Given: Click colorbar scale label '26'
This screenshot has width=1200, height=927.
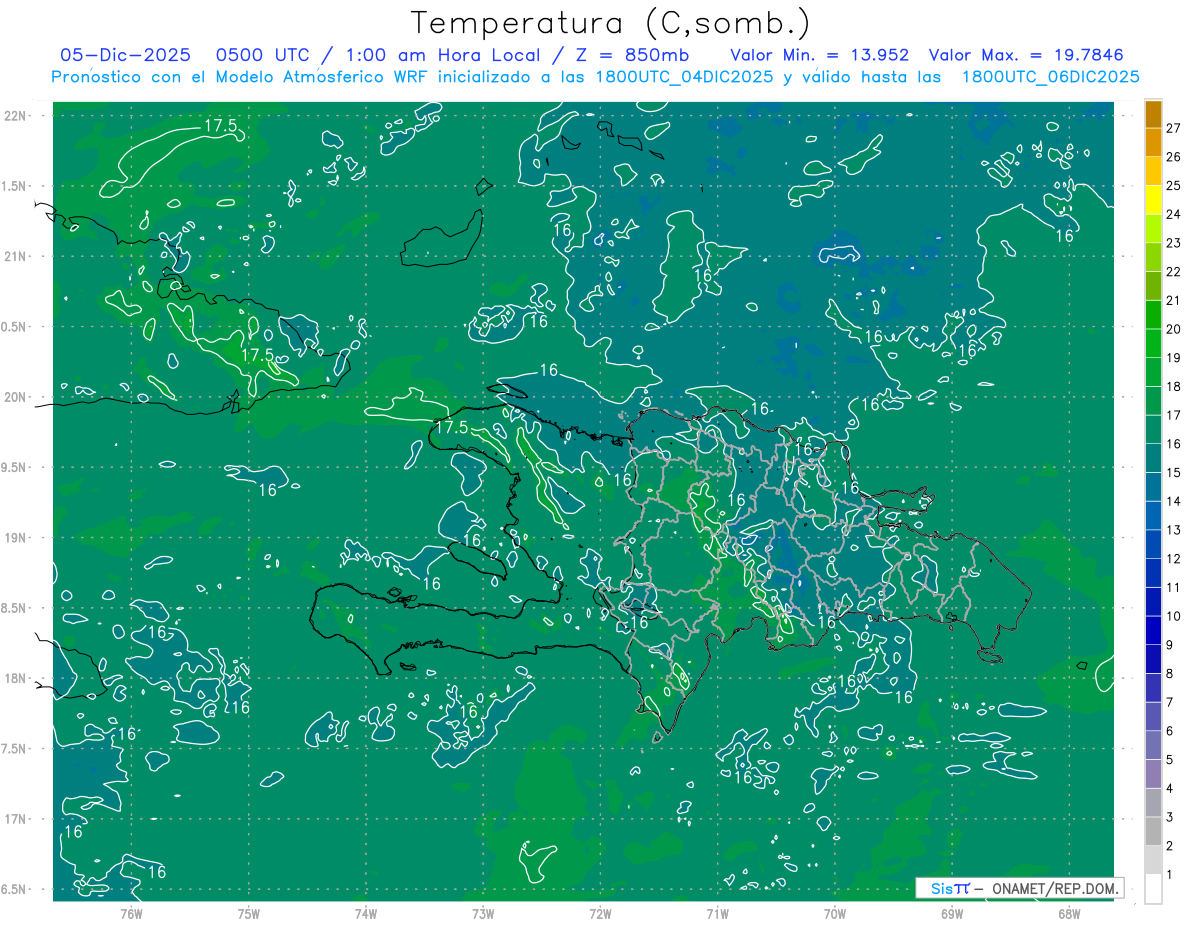Looking at the screenshot, I should (x=1174, y=157).
